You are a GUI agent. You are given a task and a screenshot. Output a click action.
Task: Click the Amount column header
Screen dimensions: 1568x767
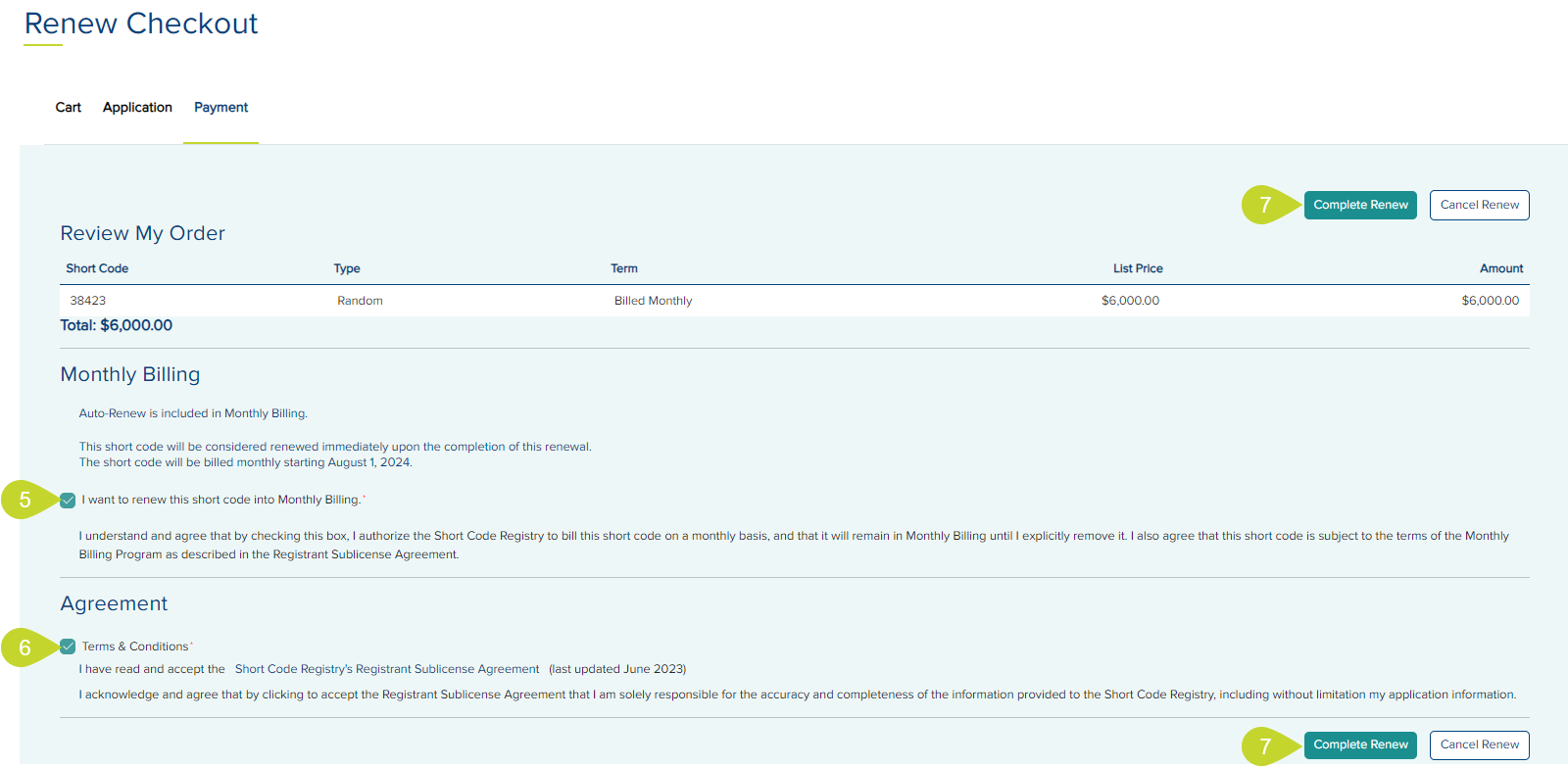(x=1501, y=268)
